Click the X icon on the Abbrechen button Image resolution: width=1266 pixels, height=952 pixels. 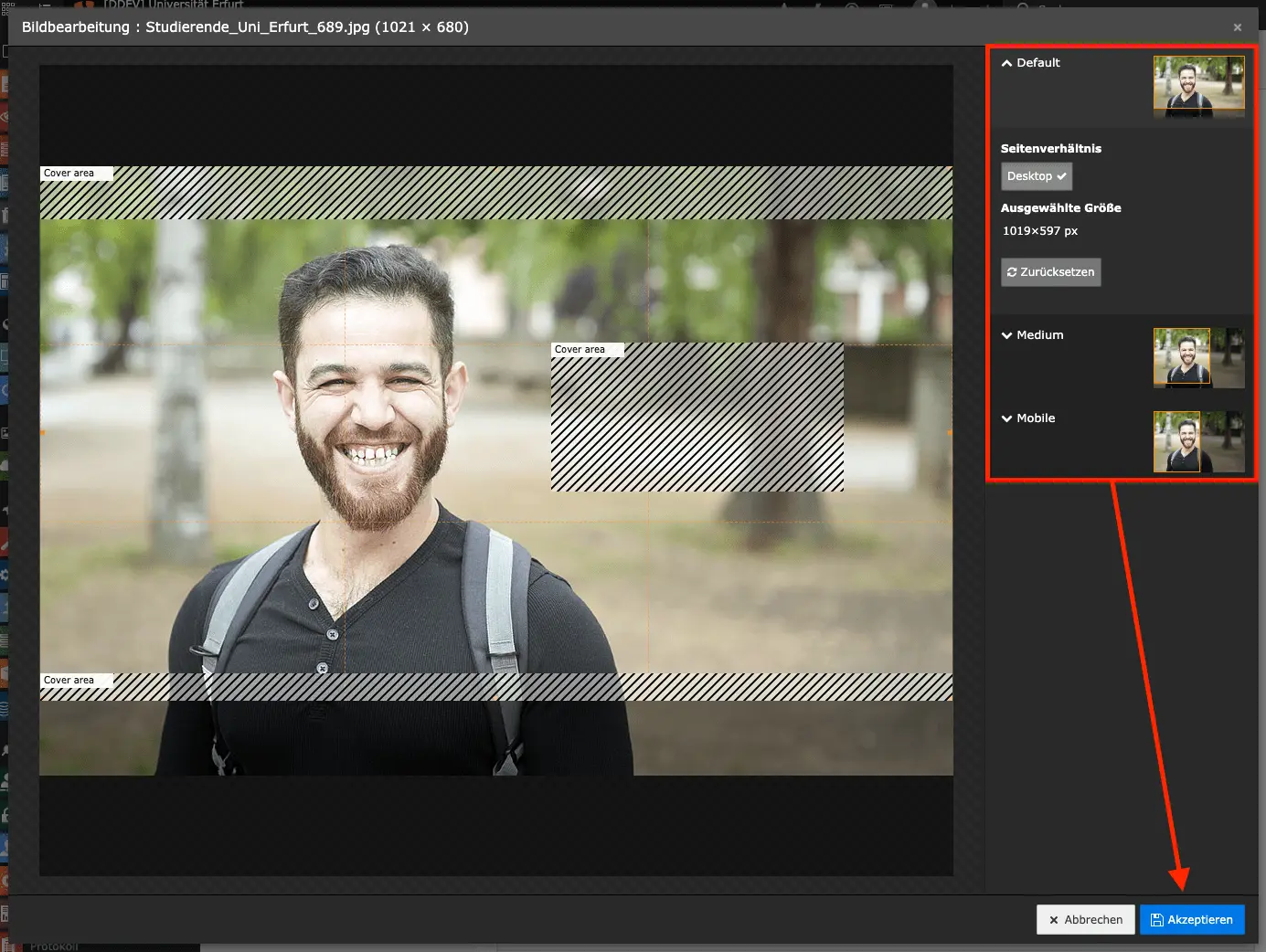tap(1054, 920)
